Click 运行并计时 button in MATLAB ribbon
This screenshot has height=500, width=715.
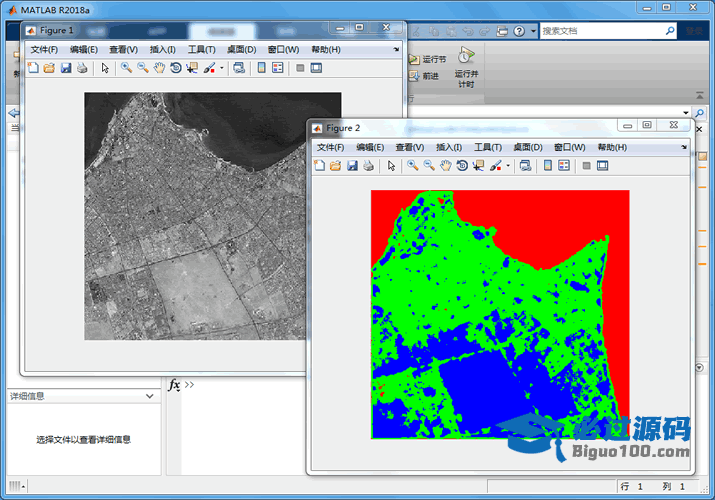click(x=466, y=67)
